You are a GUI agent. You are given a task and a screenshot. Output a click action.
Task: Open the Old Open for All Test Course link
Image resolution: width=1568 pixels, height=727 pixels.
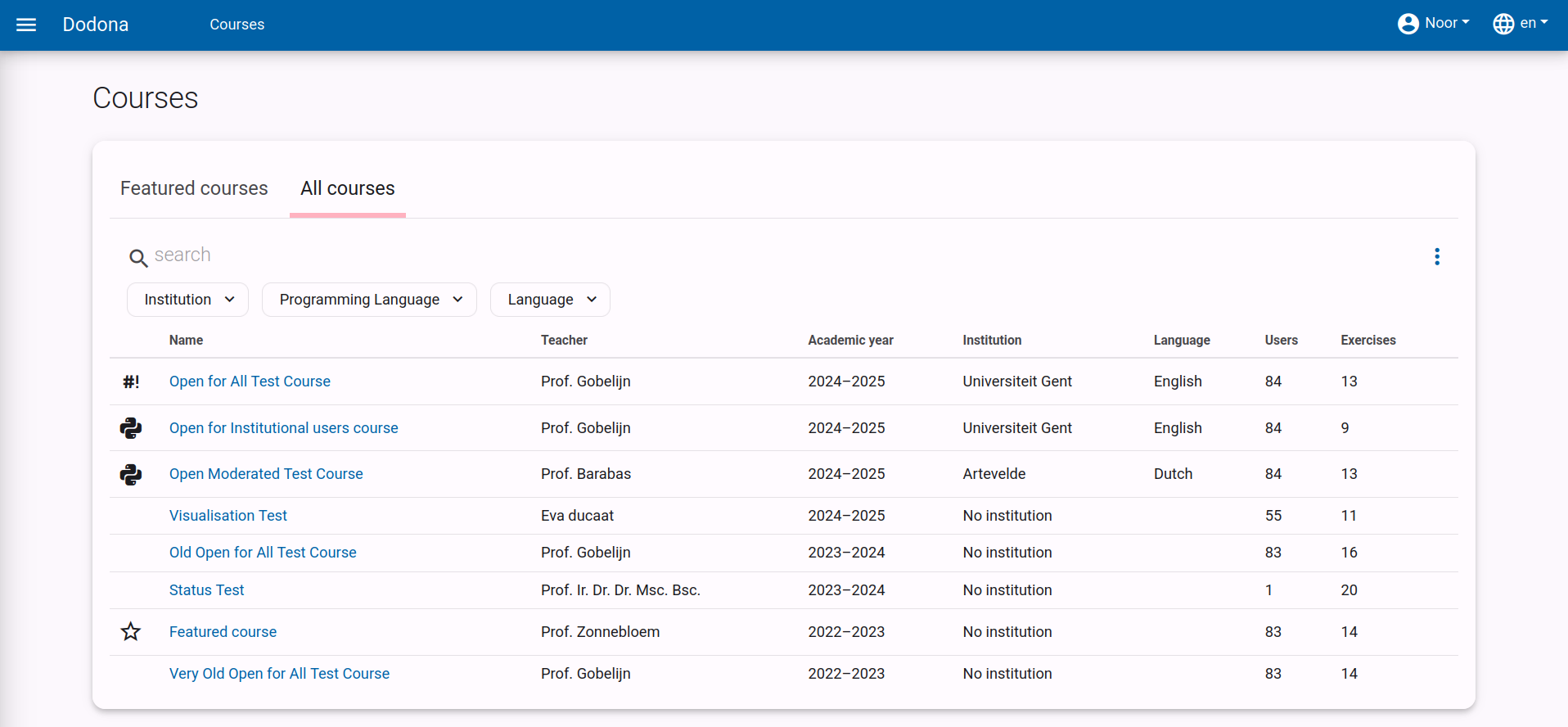click(263, 553)
